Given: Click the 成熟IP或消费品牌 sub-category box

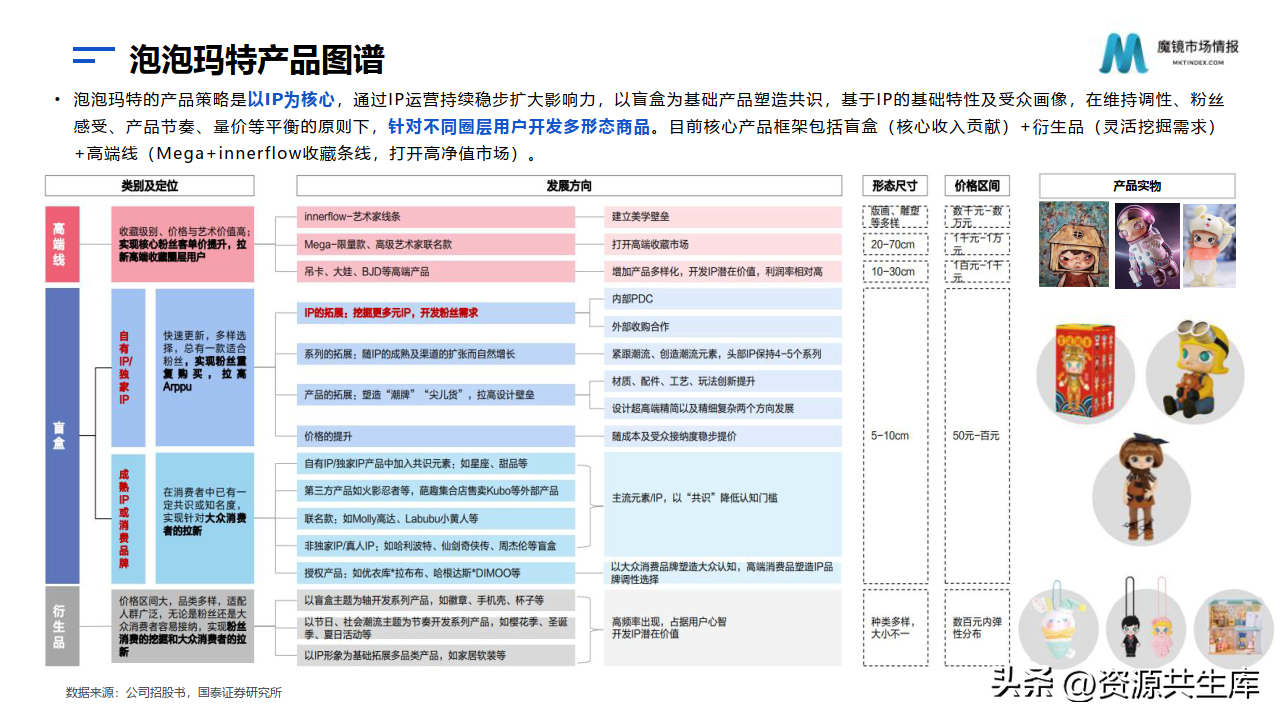Looking at the screenshot, I should point(127,517).
